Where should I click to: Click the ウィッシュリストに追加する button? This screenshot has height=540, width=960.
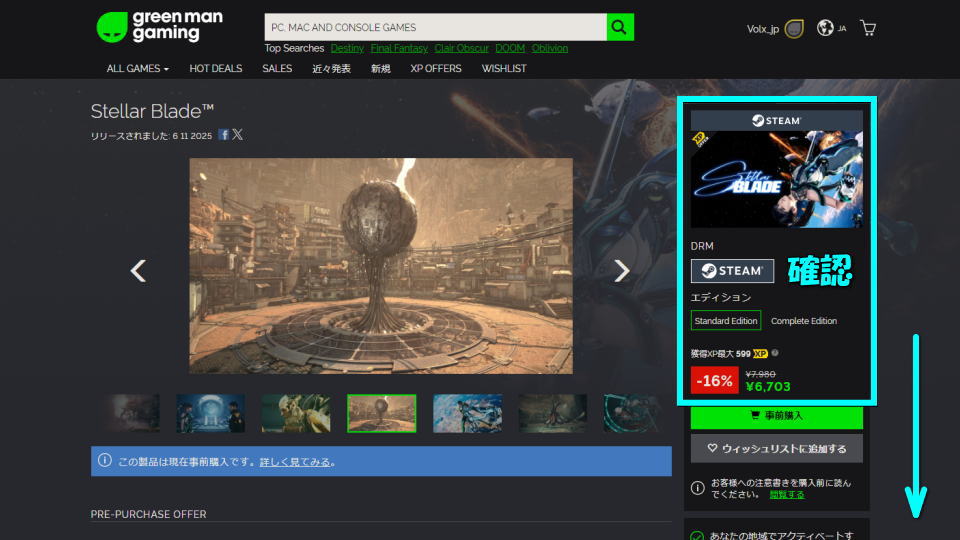tap(777, 448)
